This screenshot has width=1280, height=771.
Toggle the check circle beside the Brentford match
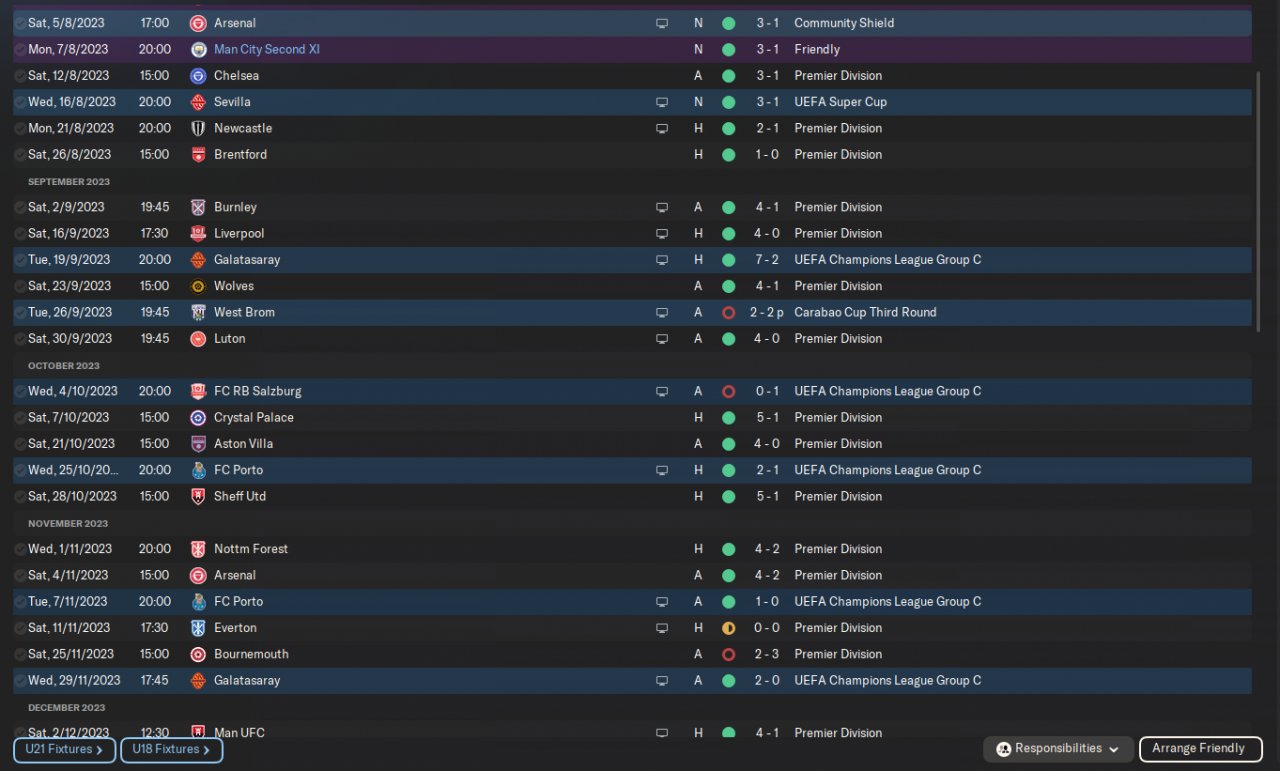(20, 155)
